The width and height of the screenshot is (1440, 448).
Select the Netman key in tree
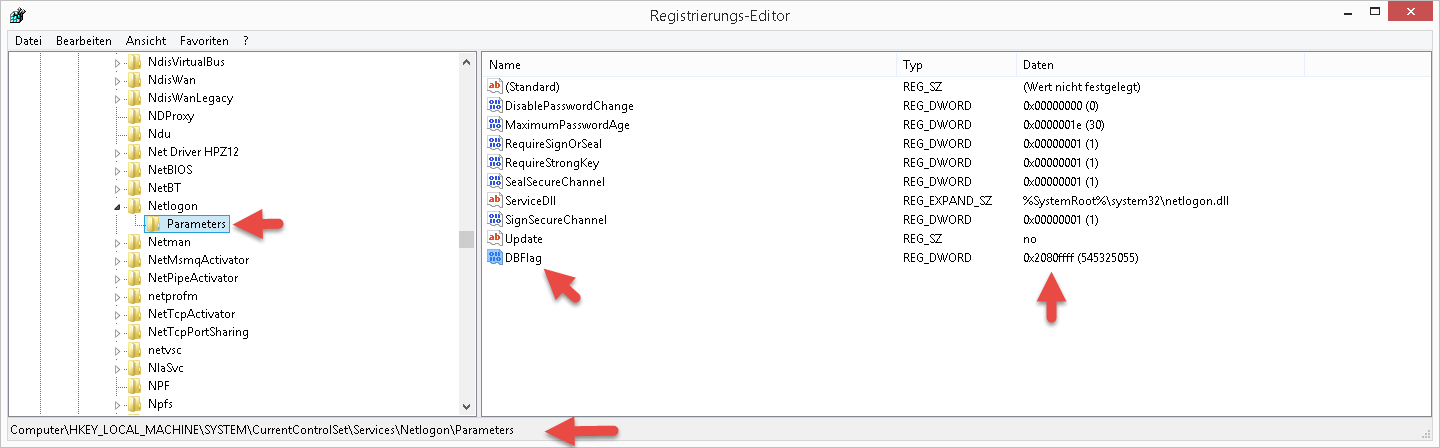(169, 242)
